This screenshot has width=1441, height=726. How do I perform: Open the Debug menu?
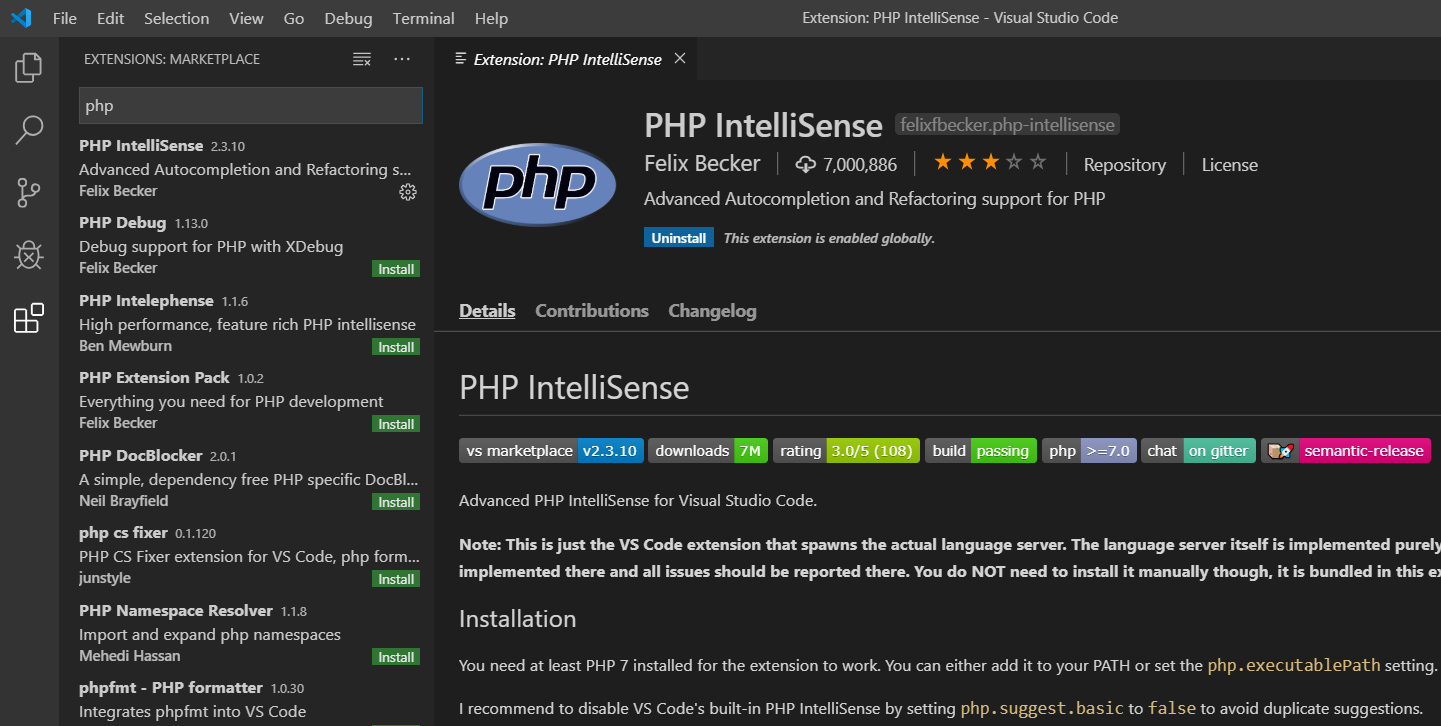coord(348,18)
